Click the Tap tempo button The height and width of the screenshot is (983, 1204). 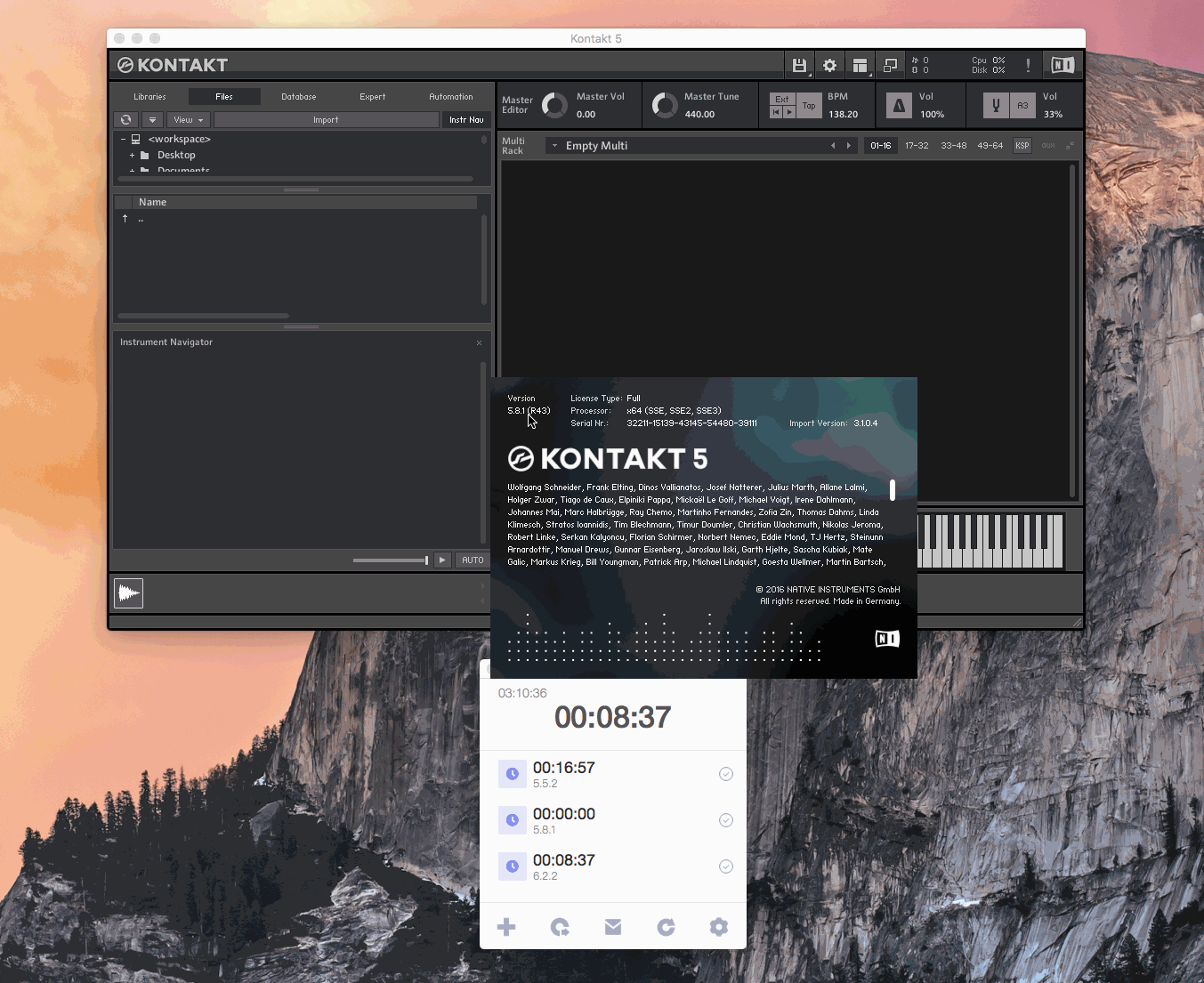809,106
